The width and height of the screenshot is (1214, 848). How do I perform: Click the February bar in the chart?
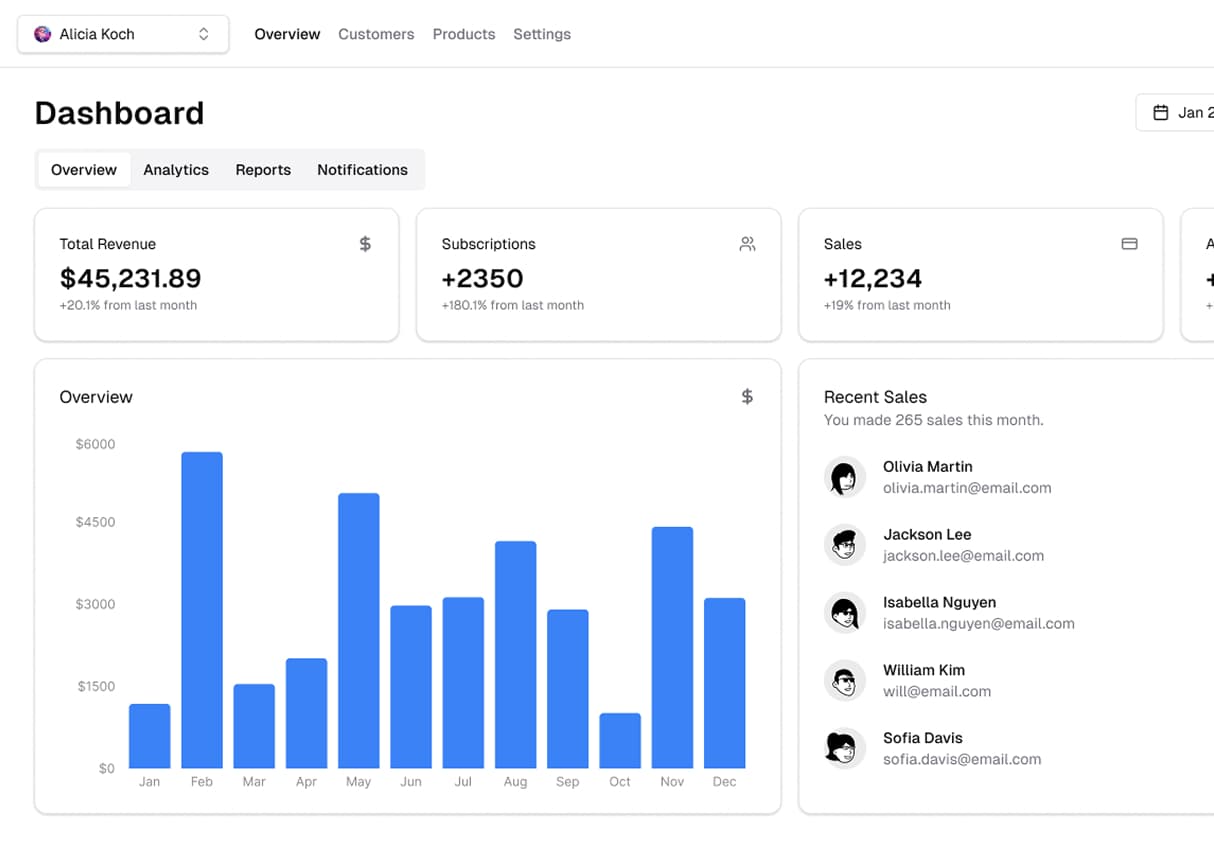click(202, 610)
